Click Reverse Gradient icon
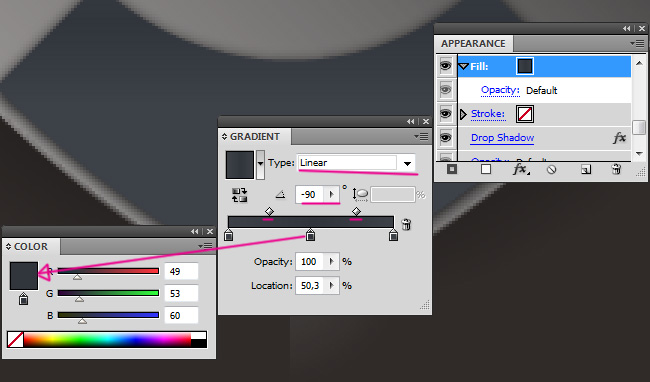Image resolution: width=650 pixels, height=382 pixels. coord(240,195)
